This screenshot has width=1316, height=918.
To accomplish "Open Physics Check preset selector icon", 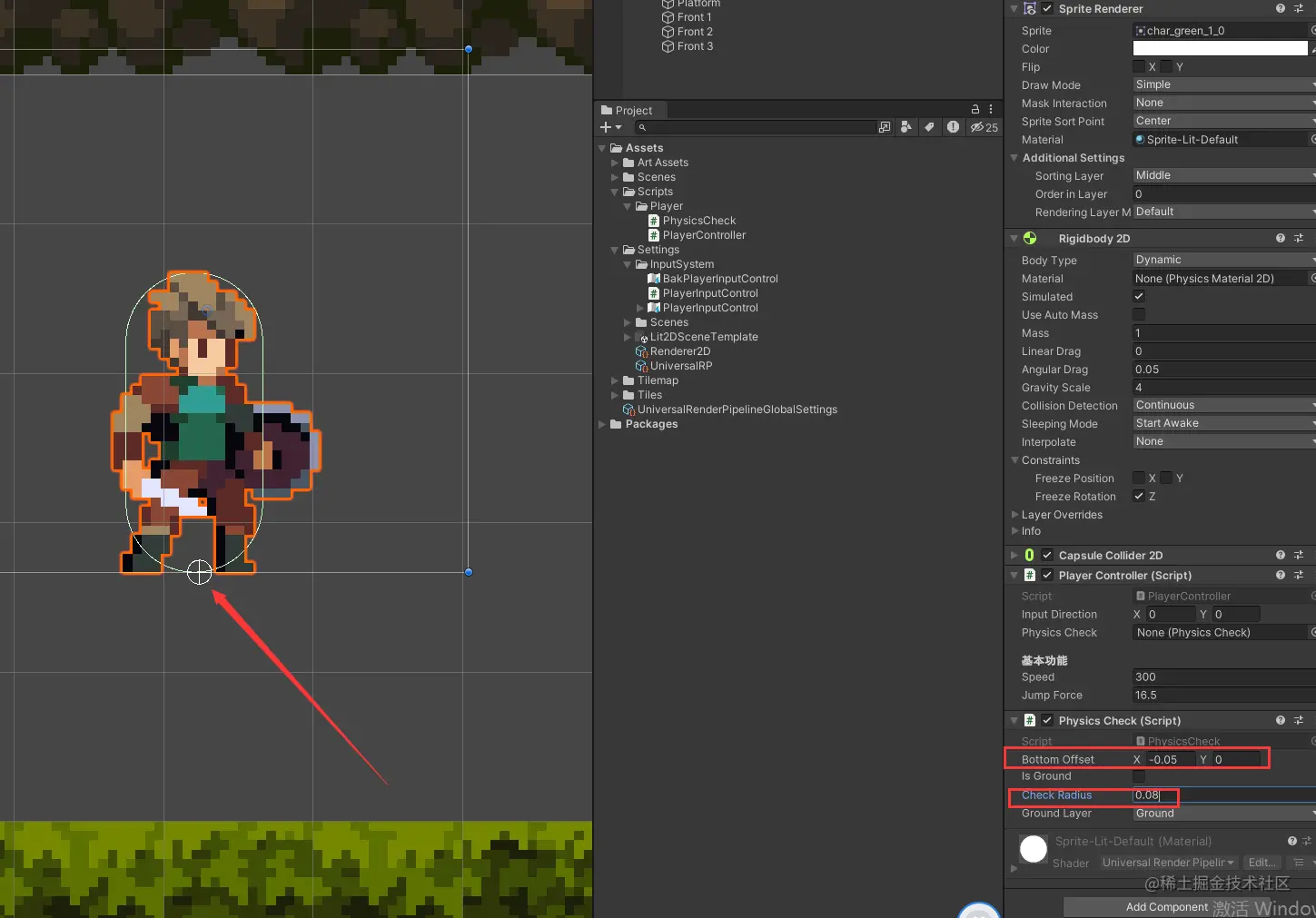I will tap(1299, 721).
